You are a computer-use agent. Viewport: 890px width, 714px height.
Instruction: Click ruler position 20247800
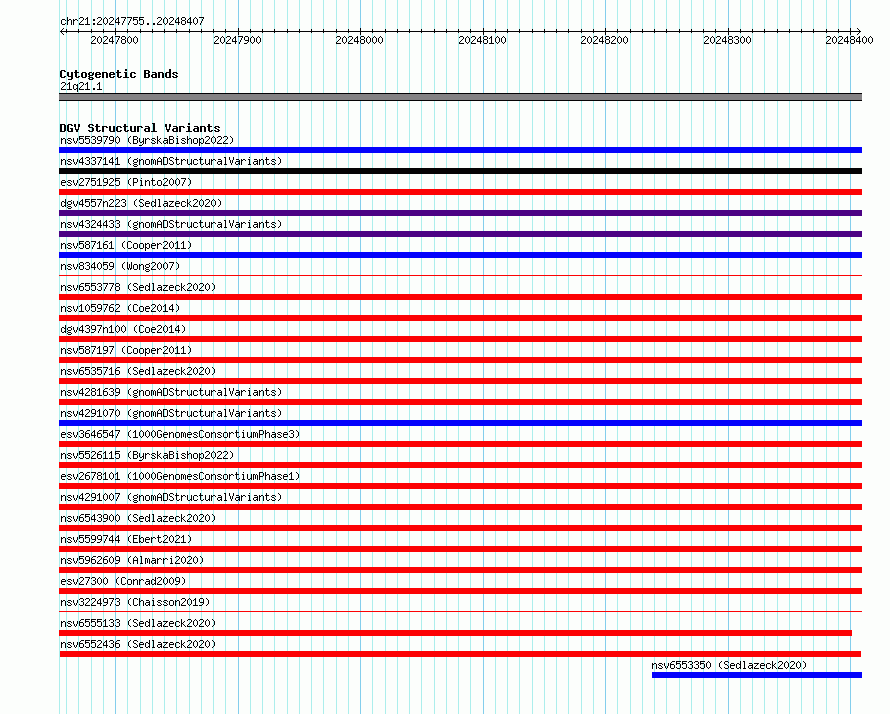click(x=114, y=40)
